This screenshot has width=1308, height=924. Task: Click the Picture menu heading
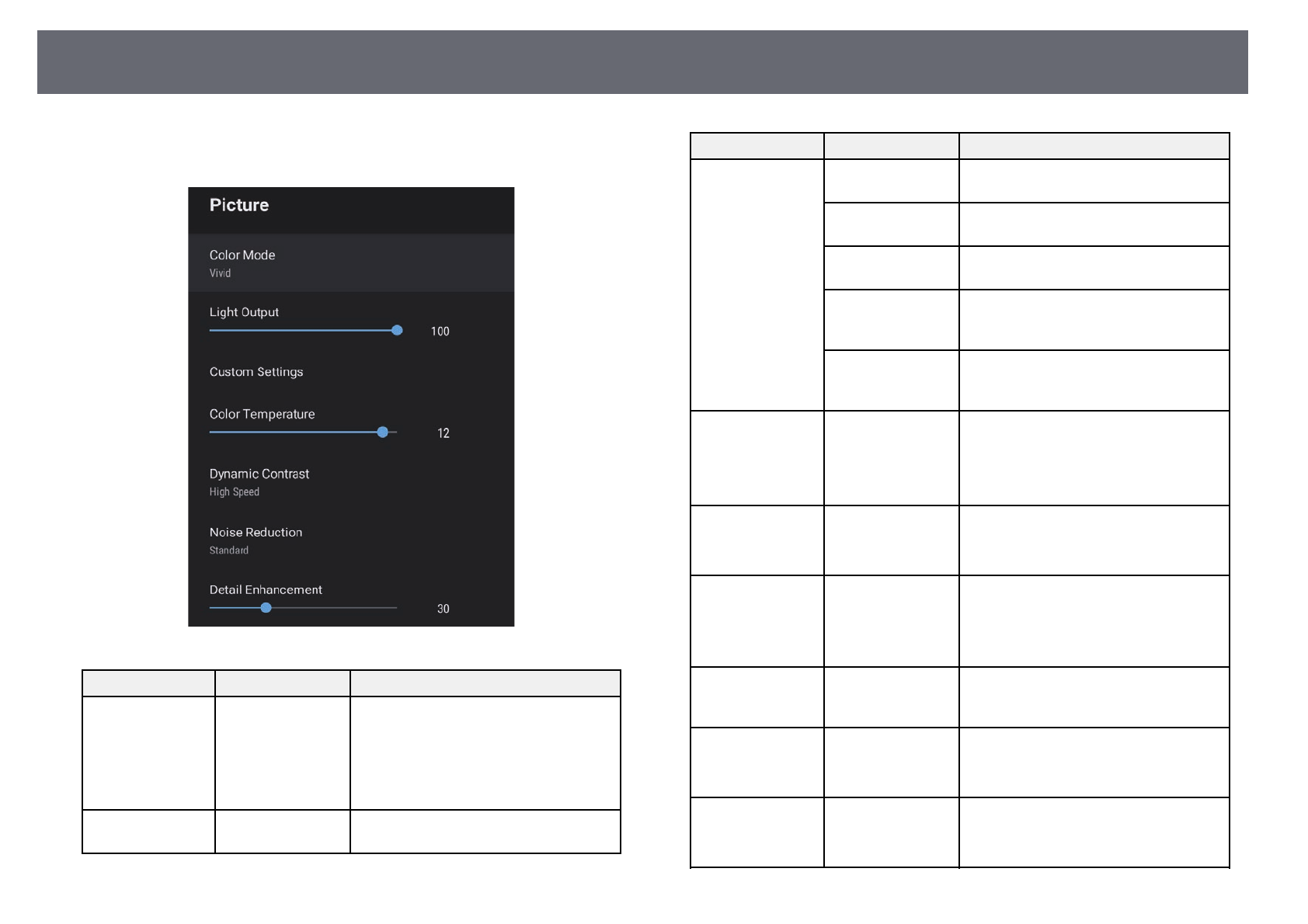(239, 206)
